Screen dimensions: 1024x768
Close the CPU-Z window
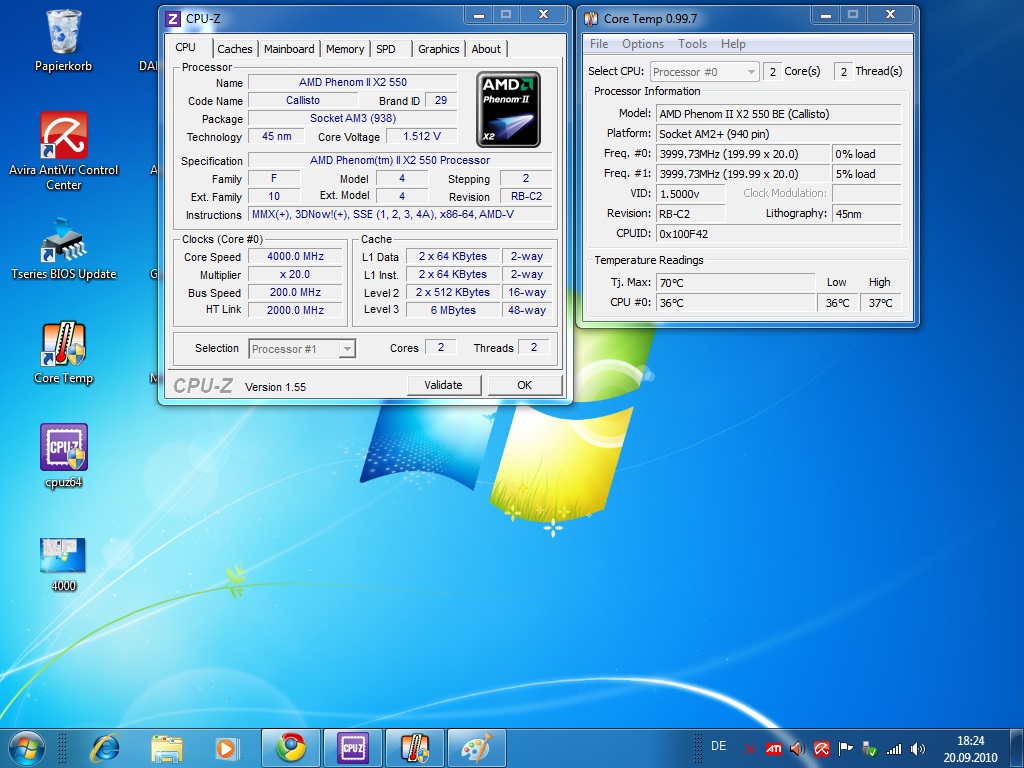(543, 14)
